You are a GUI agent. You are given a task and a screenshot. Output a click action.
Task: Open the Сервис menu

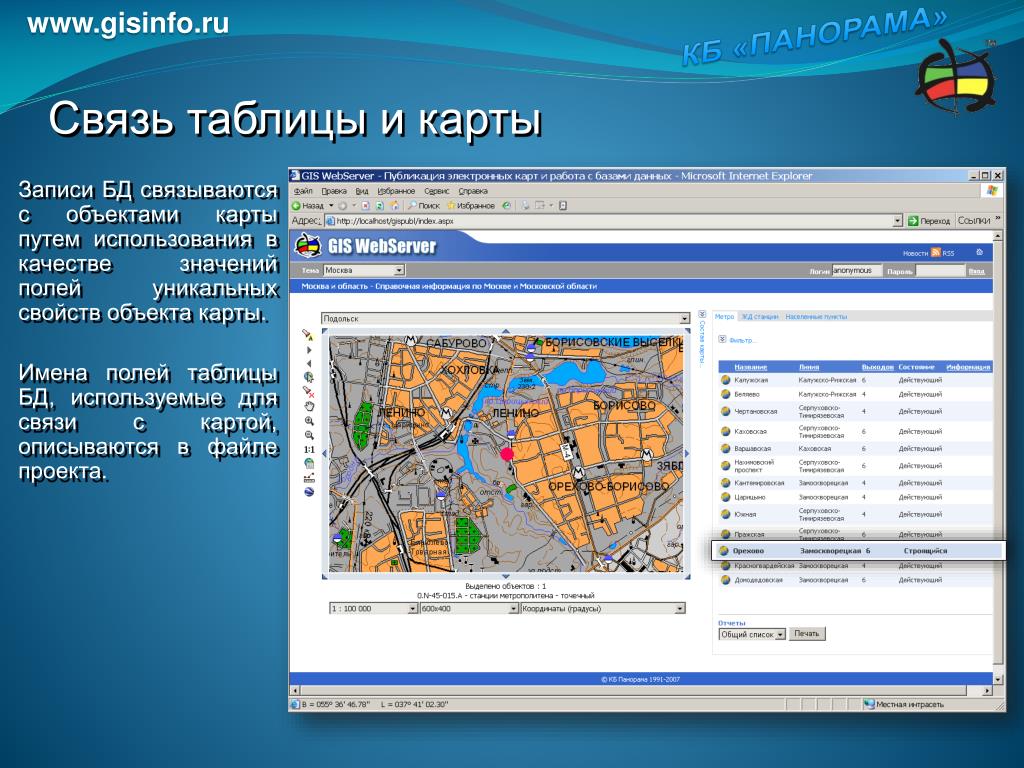pos(436,191)
